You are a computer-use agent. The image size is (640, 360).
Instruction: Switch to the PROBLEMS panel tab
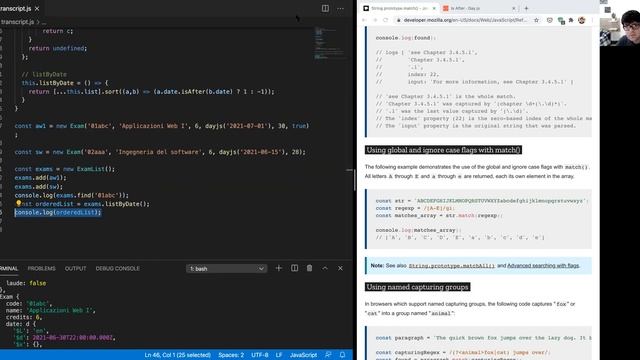click(42, 269)
